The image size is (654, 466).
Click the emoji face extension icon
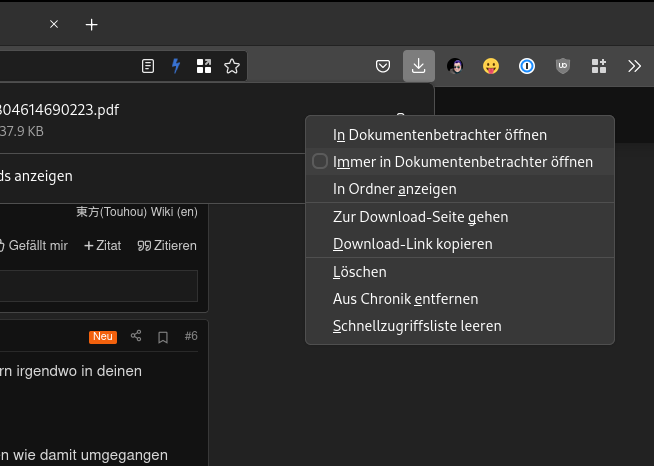pos(491,66)
